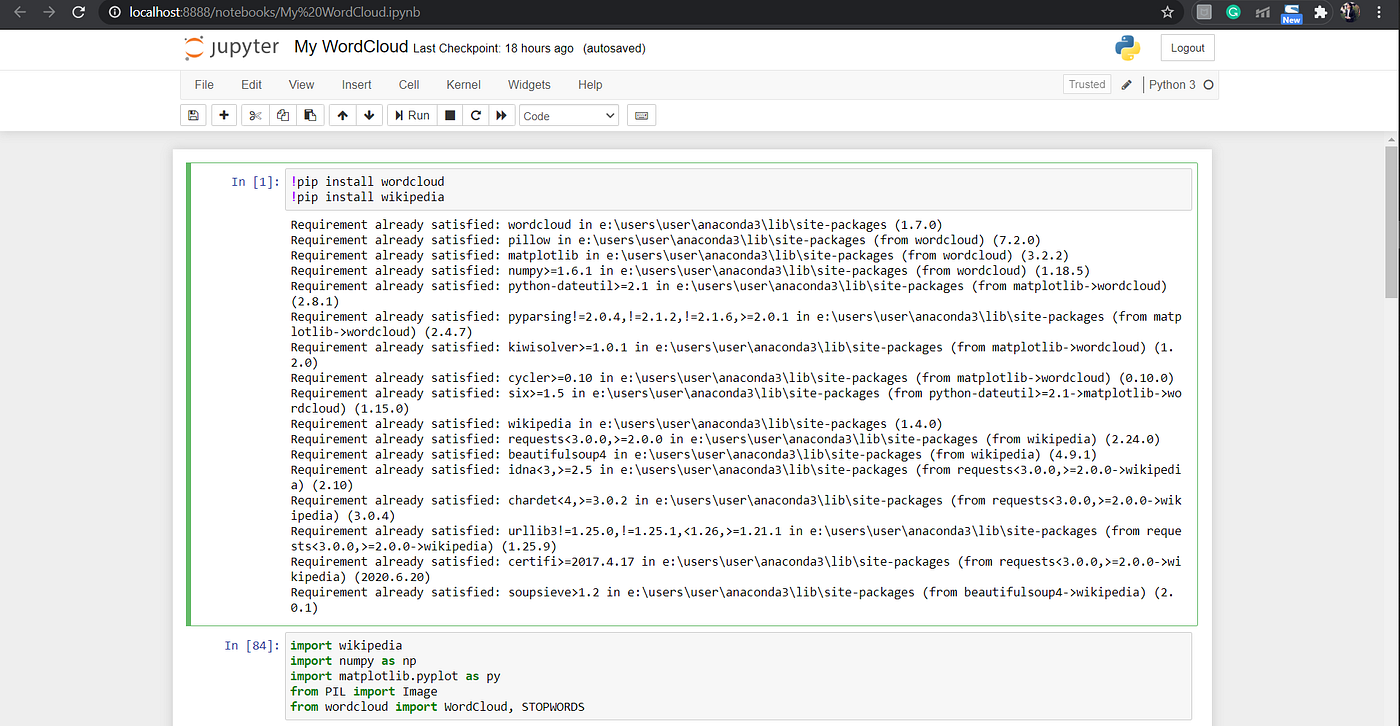This screenshot has width=1400, height=726.
Task: Open the View menu
Action: click(x=301, y=85)
